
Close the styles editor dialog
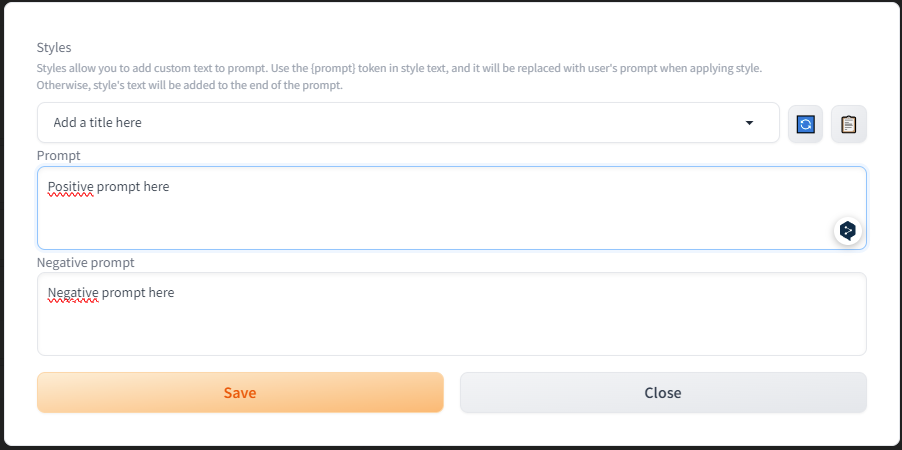coord(663,393)
